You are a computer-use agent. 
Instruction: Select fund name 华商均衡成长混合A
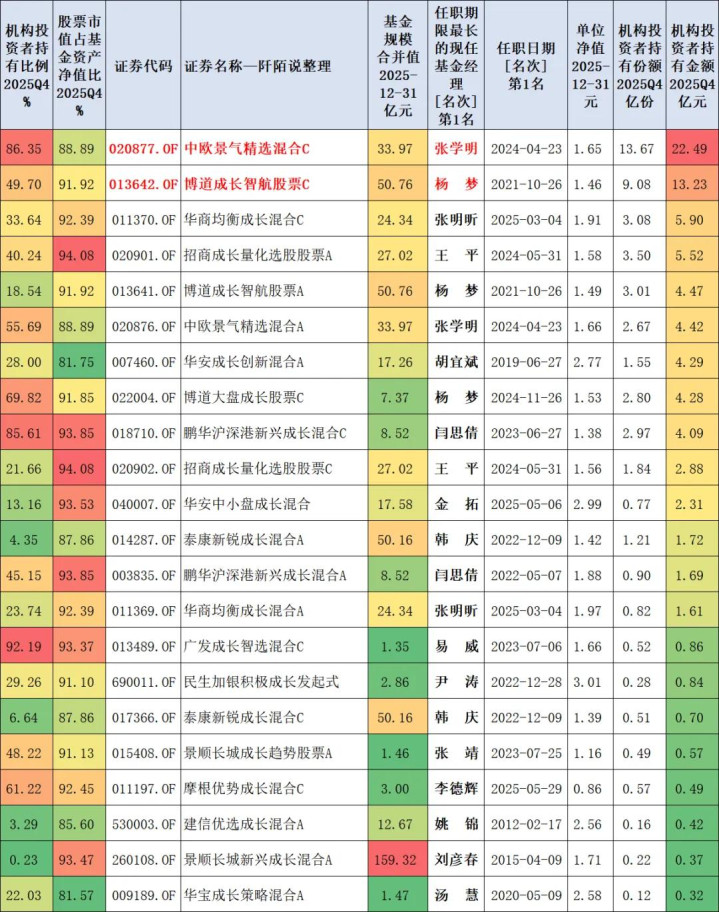[x=244, y=611]
